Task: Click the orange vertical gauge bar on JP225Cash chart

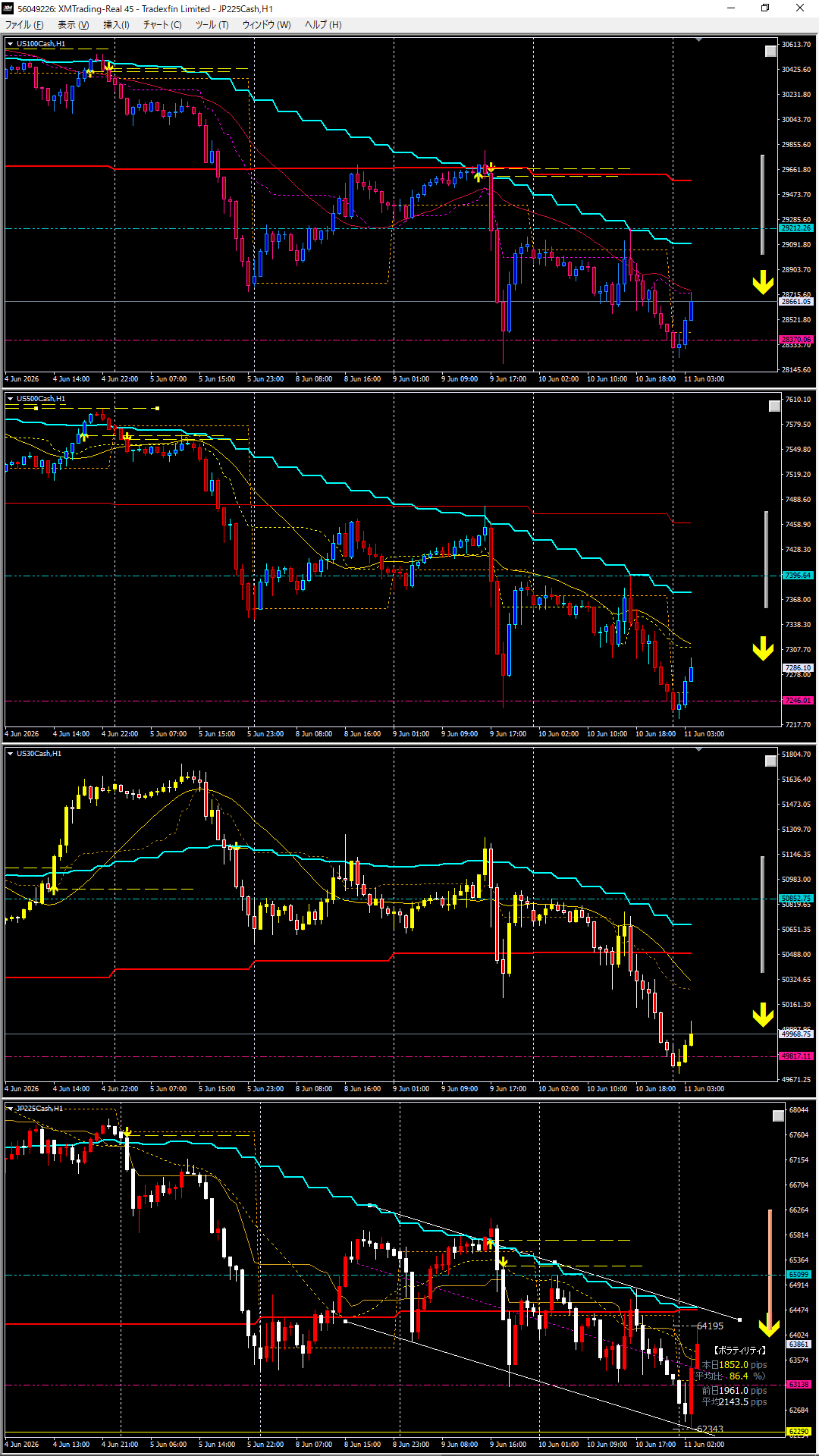Action: point(770,1263)
